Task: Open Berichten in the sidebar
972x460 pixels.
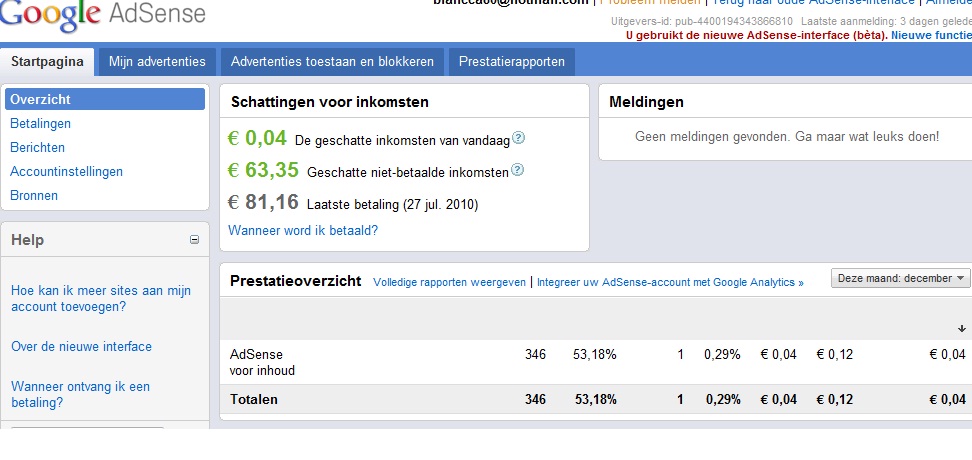Action: [x=38, y=148]
